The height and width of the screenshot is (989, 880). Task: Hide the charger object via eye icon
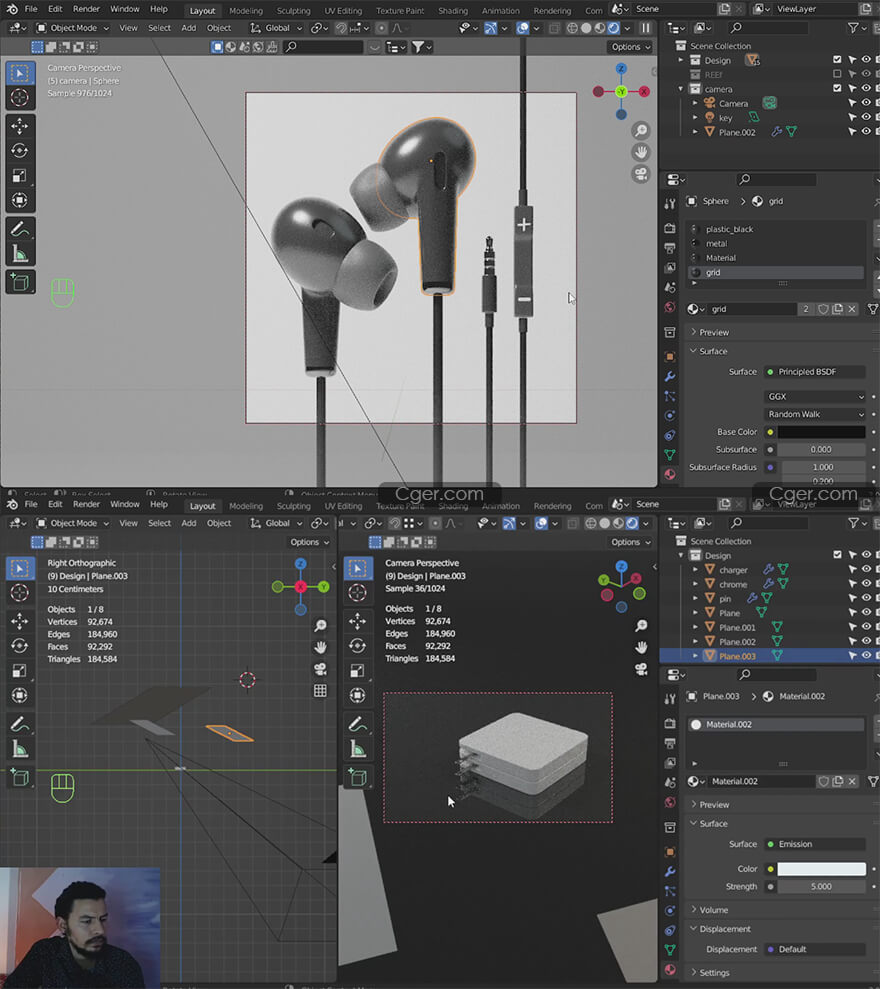point(865,570)
